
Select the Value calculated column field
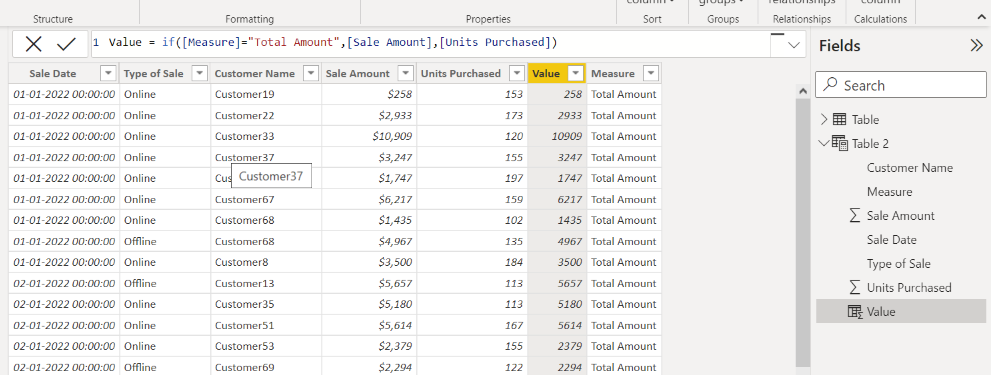901,312
